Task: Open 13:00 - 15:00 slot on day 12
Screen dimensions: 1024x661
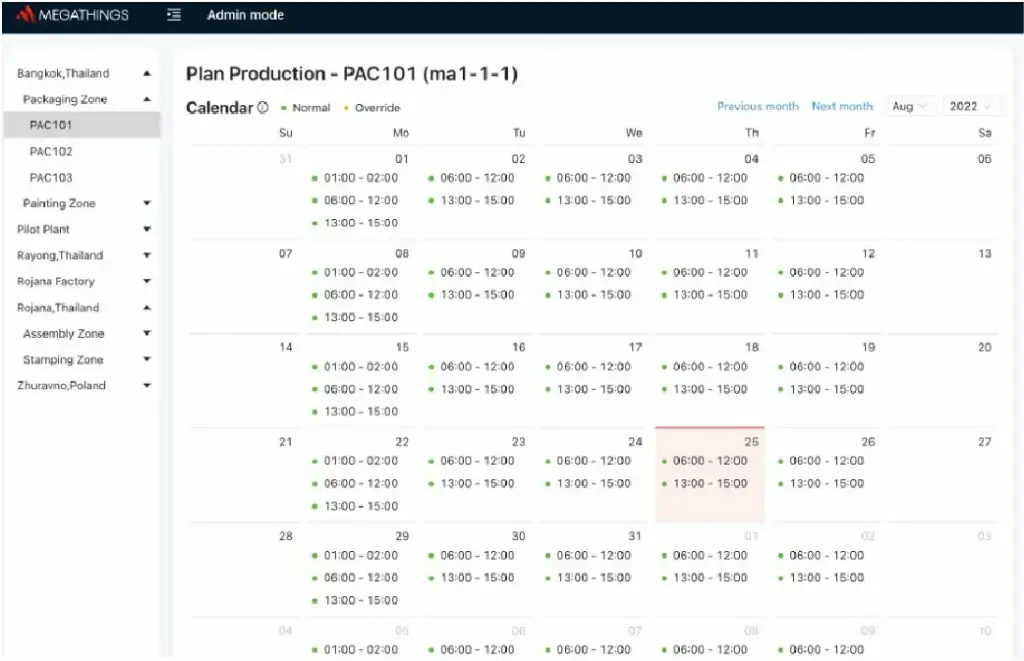Action: coord(826,295)
